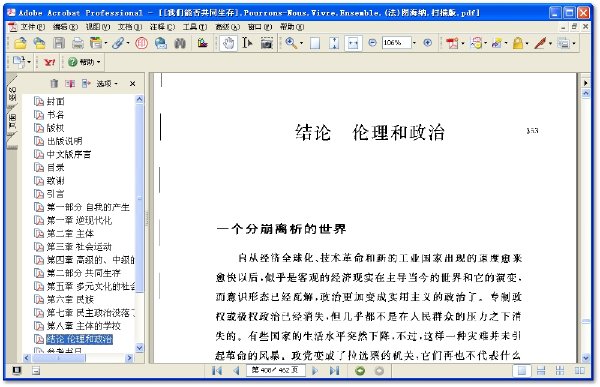
Task: Switch to Continuous page layout
Action: 541,371
